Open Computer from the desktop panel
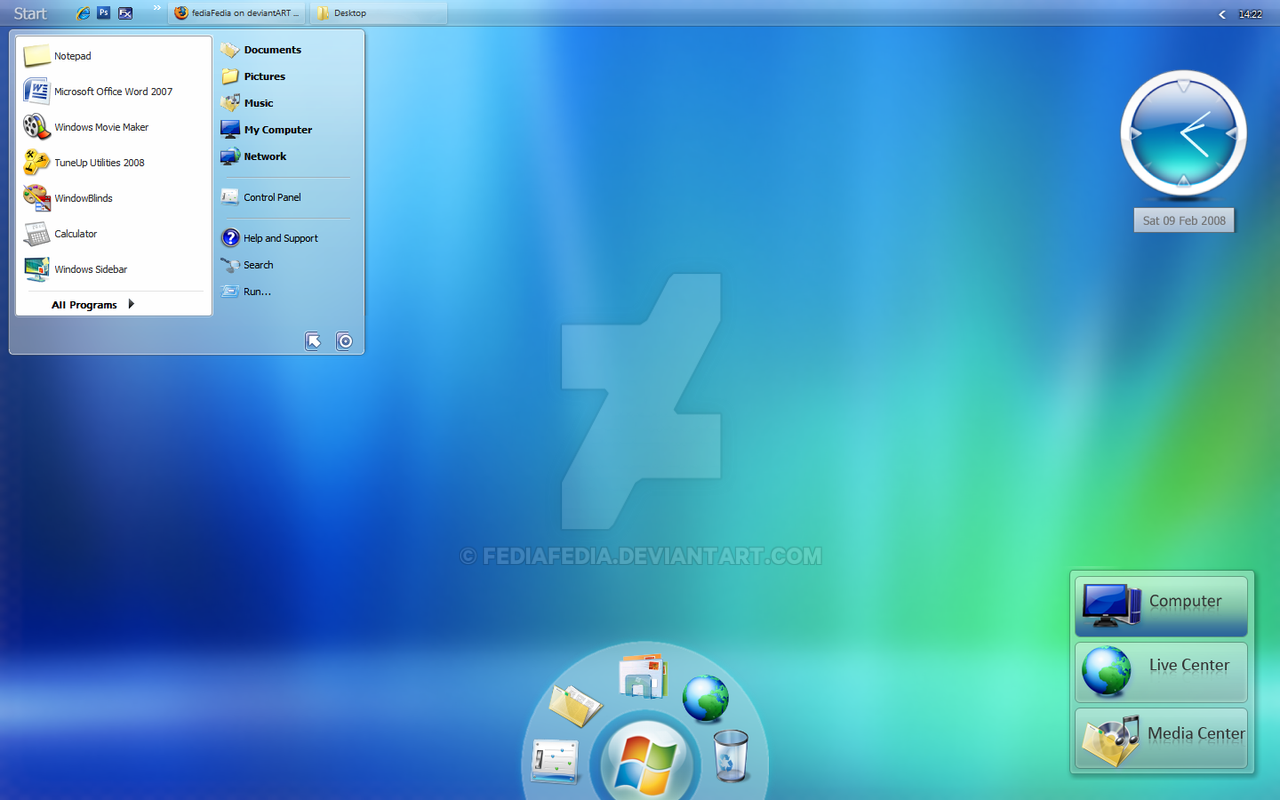This screenshot has width=1280, height=800. tap(1161, 606)
